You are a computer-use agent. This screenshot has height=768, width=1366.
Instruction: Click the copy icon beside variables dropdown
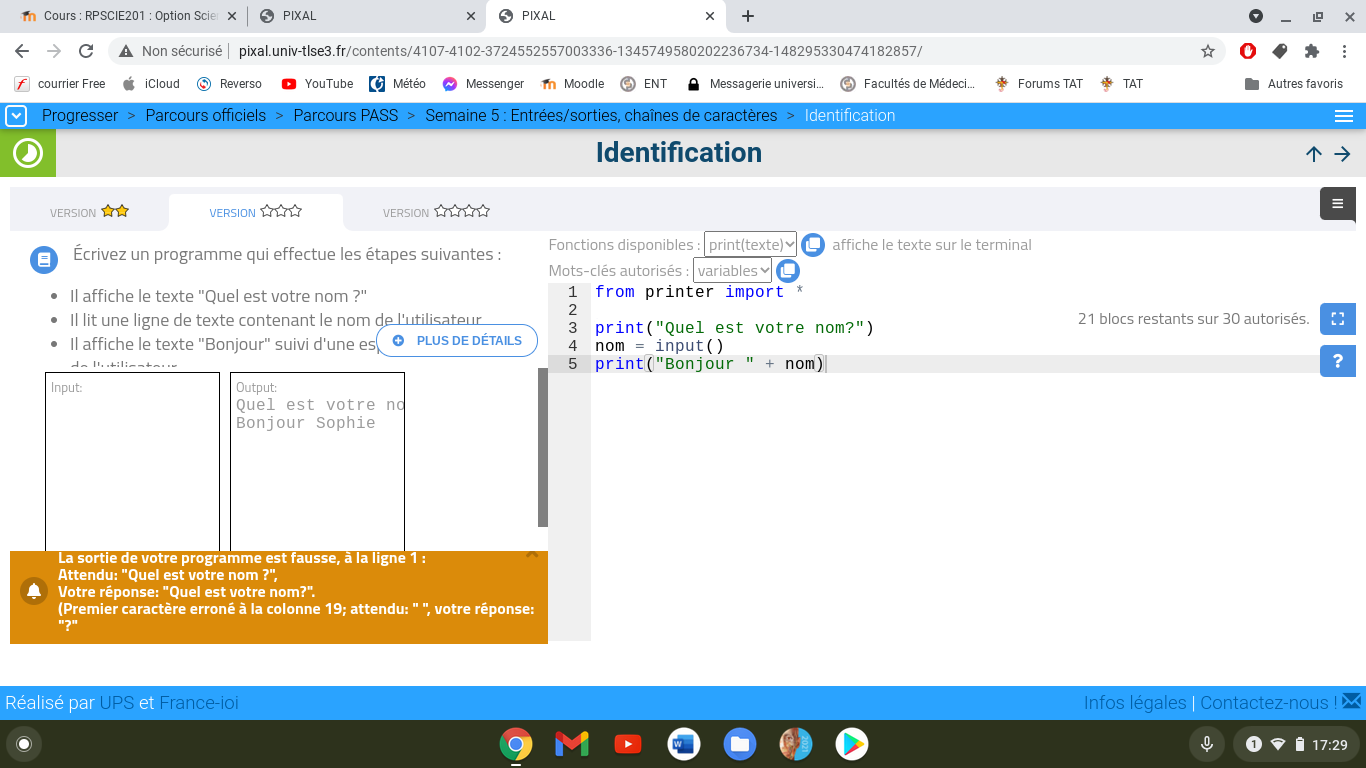(x=788, y=270)
